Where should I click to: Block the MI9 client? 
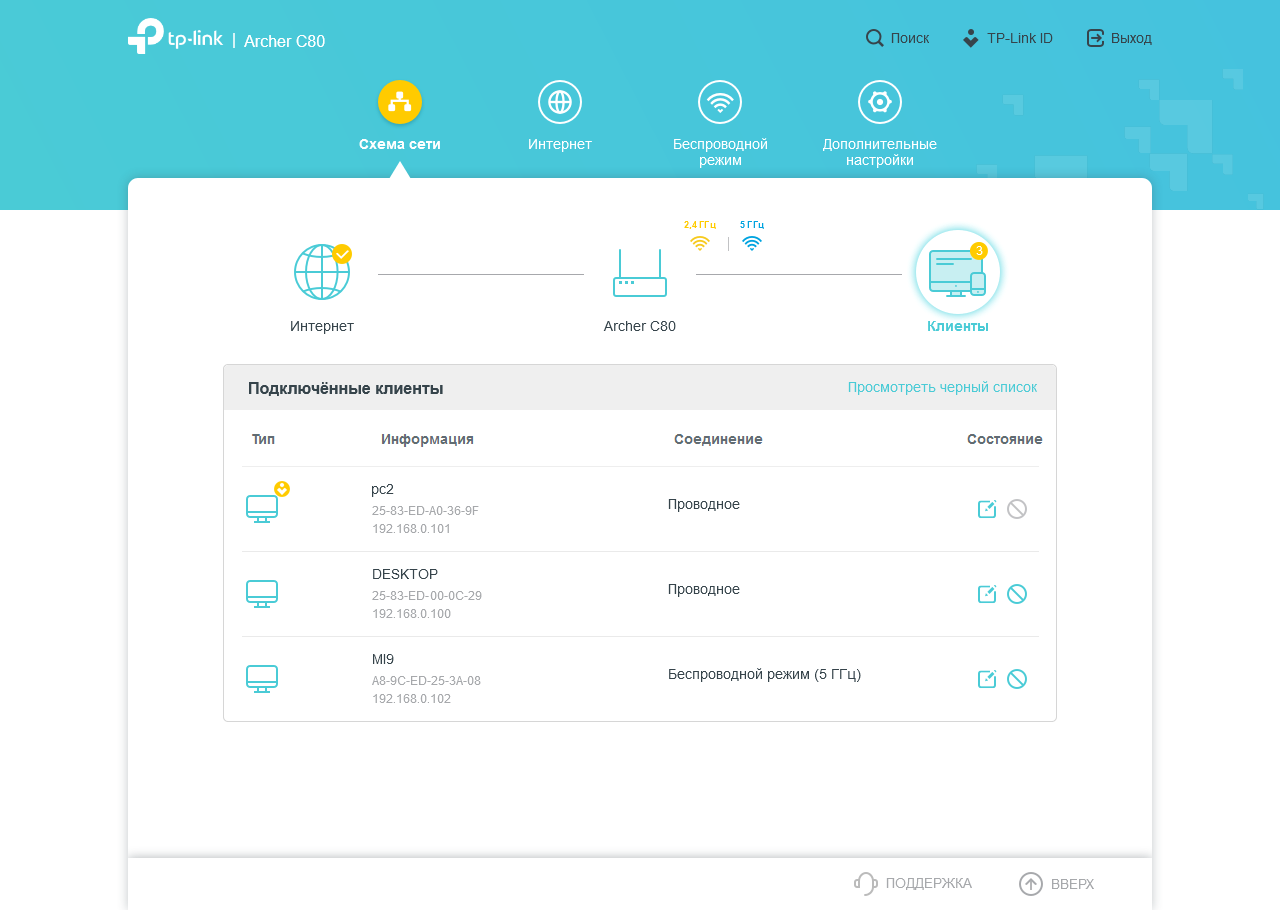1017,679
